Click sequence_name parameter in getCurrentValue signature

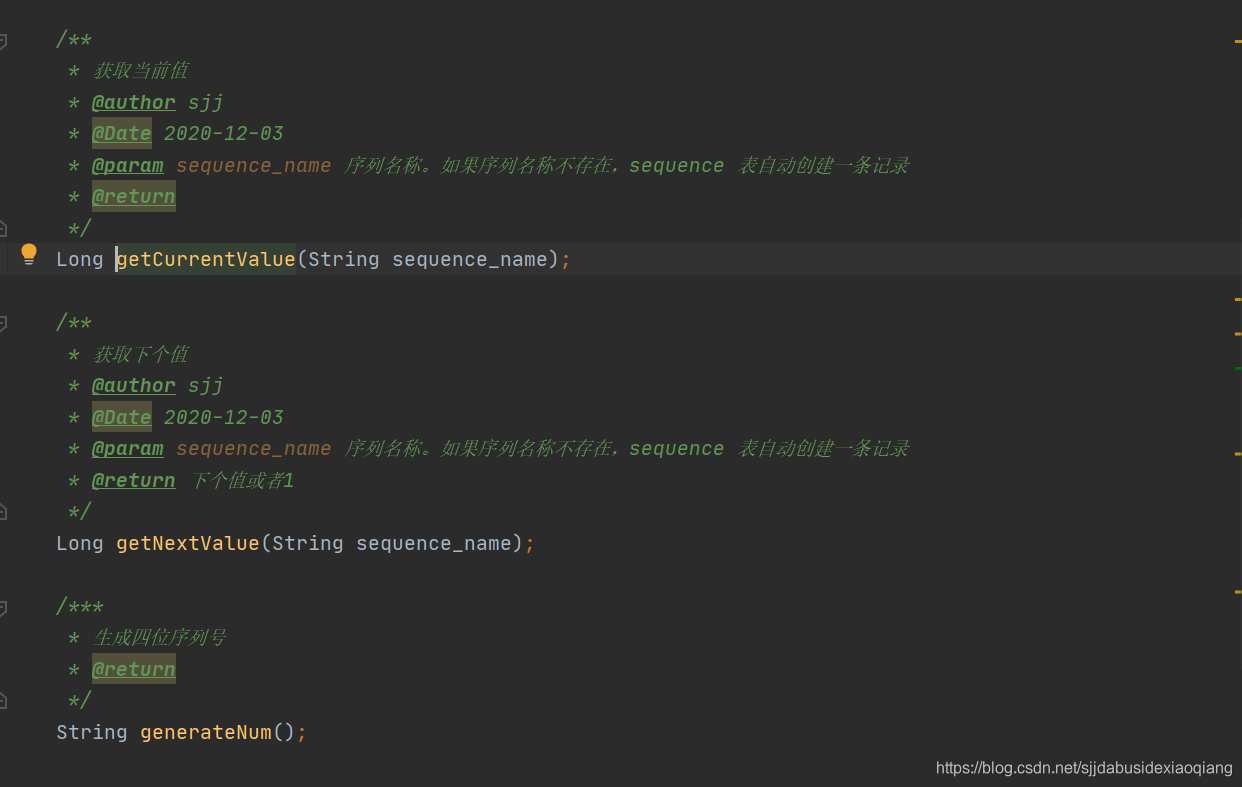[470, 260]
